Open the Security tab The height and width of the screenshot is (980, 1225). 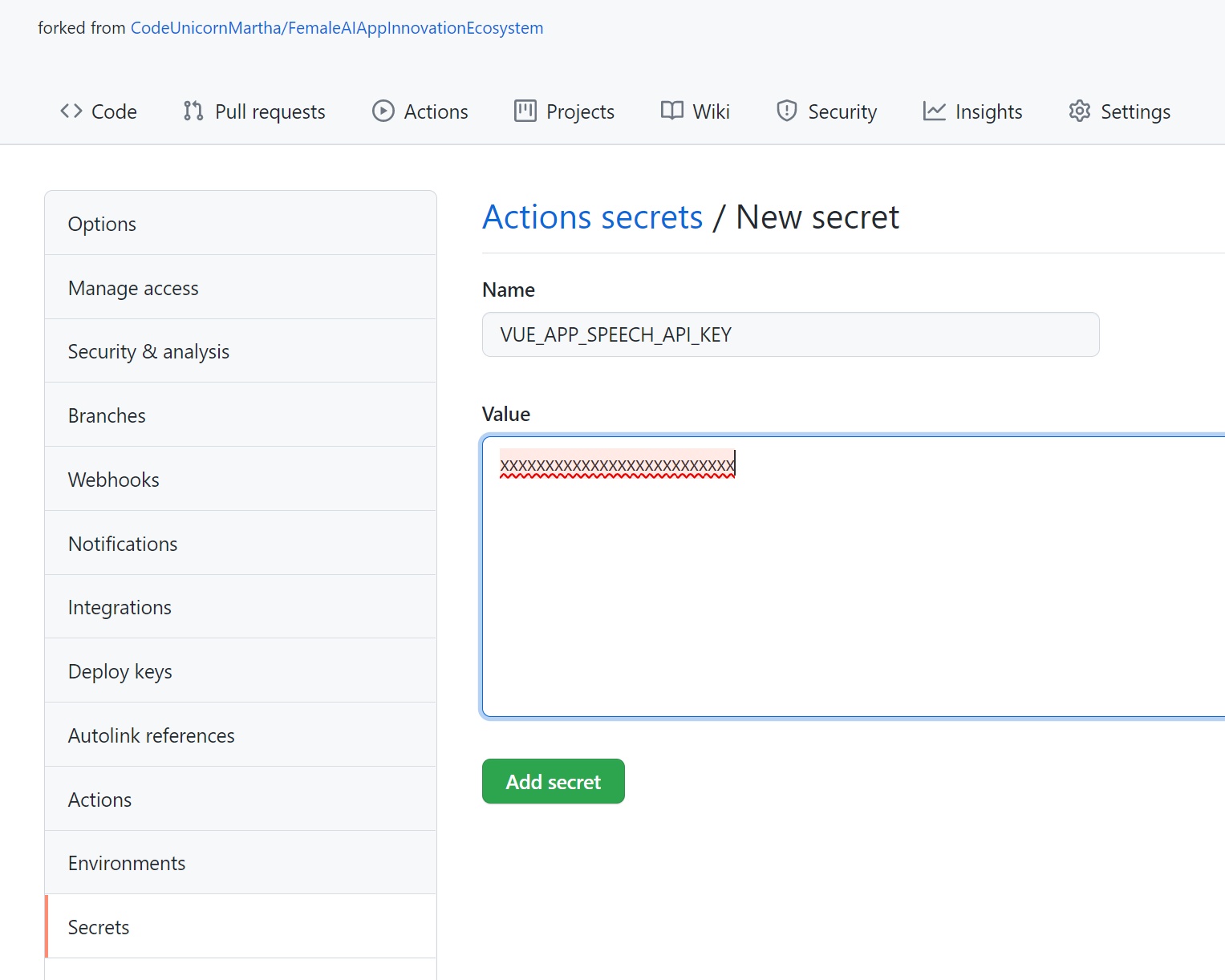[842, 111]
